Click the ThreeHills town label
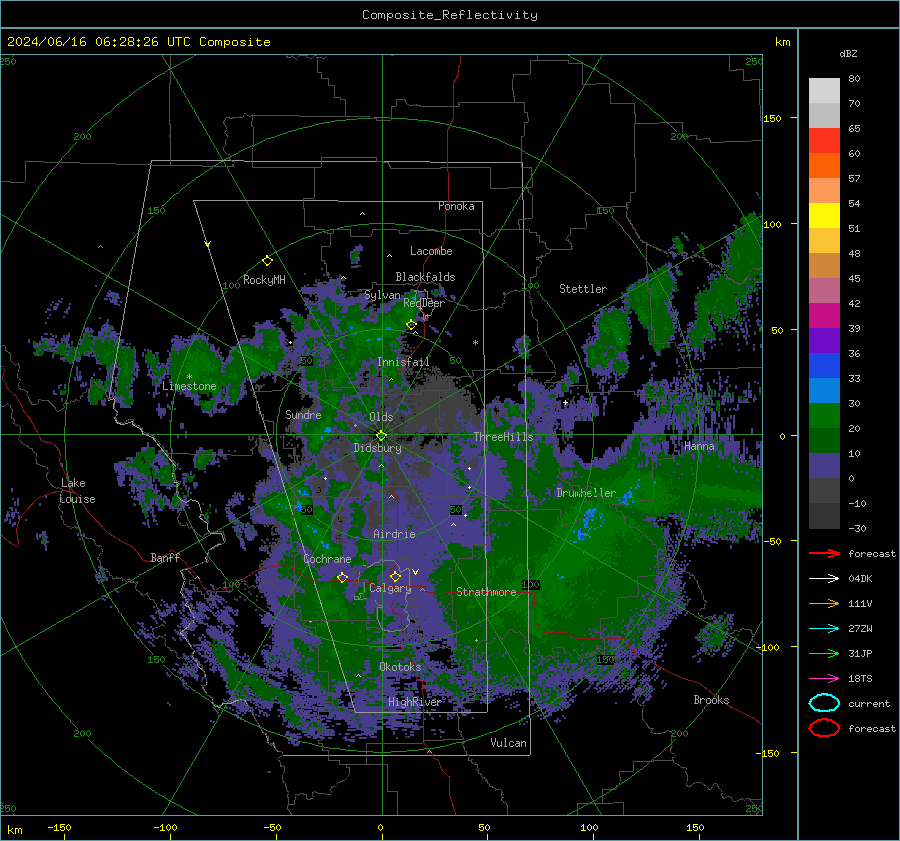 point(503,437)
